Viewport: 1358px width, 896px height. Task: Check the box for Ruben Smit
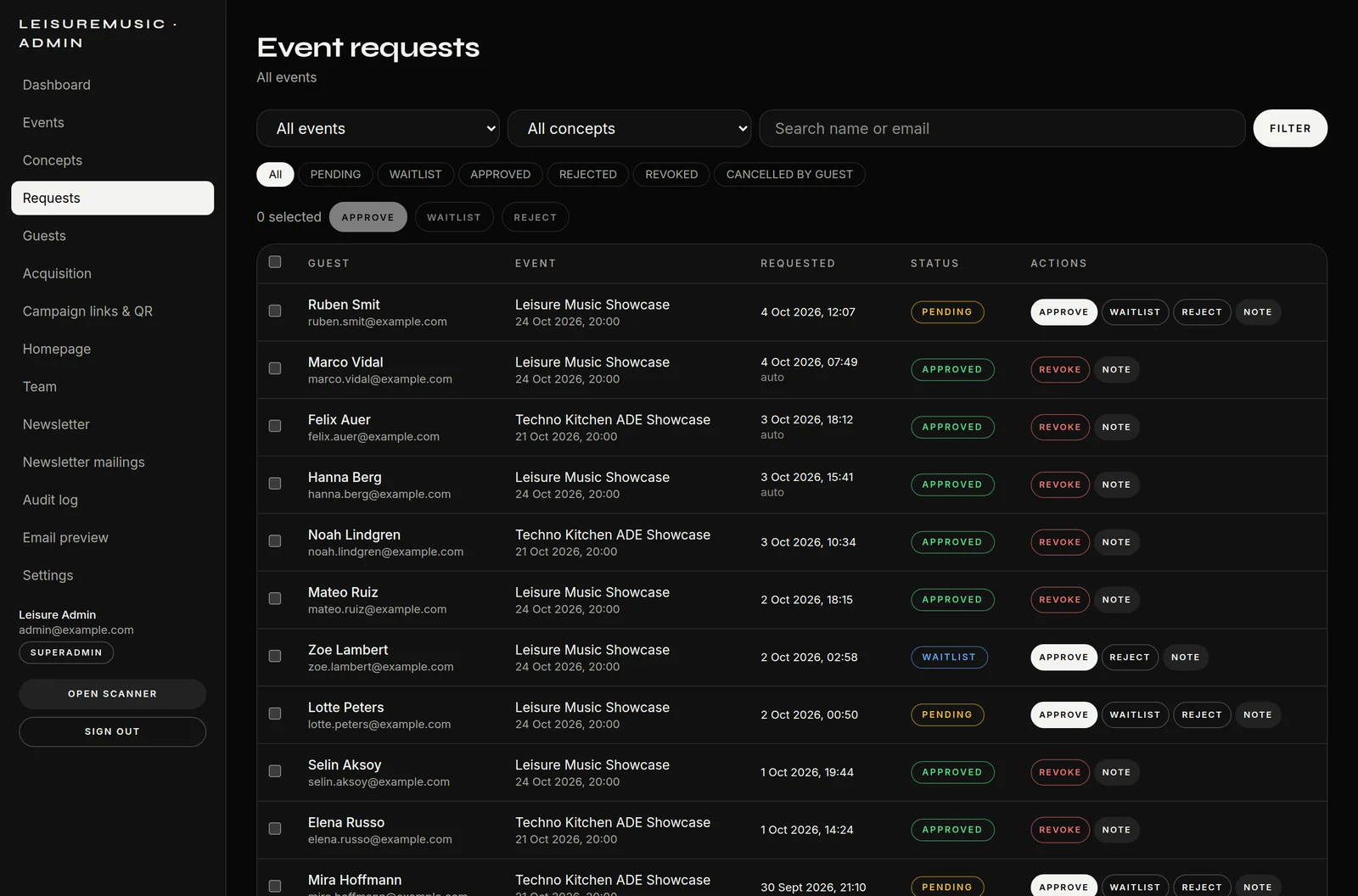pos(275,311)
